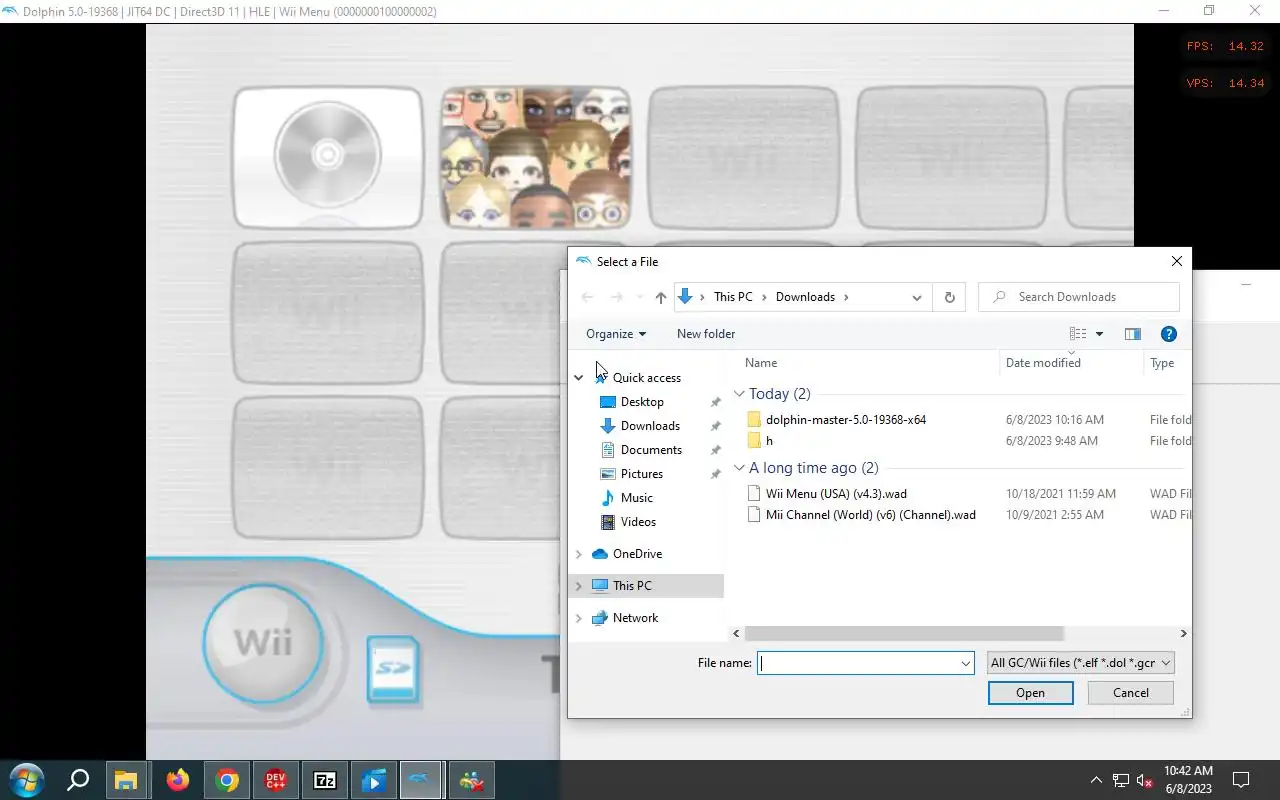Collapse the Quick access tree
Image resolution: width=1280 pixels, height=800 pixels.
click(579, 378)
